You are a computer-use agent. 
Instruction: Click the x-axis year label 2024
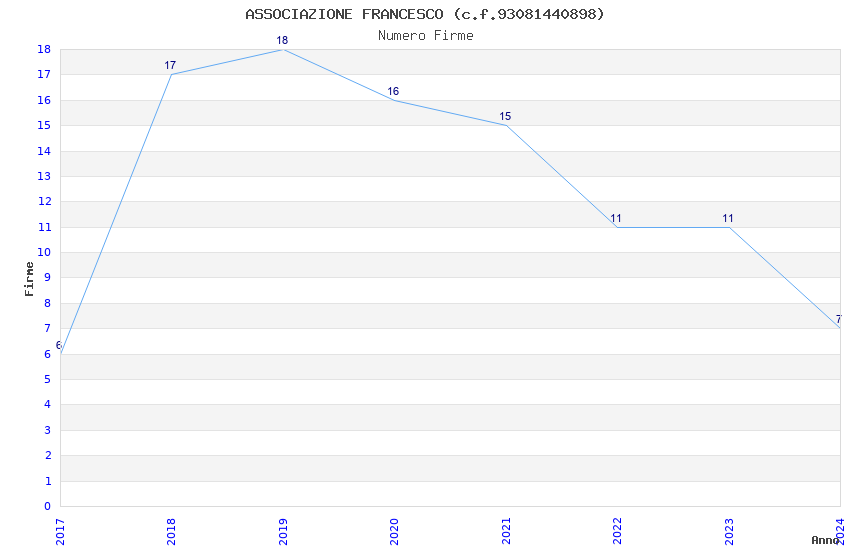840,532
